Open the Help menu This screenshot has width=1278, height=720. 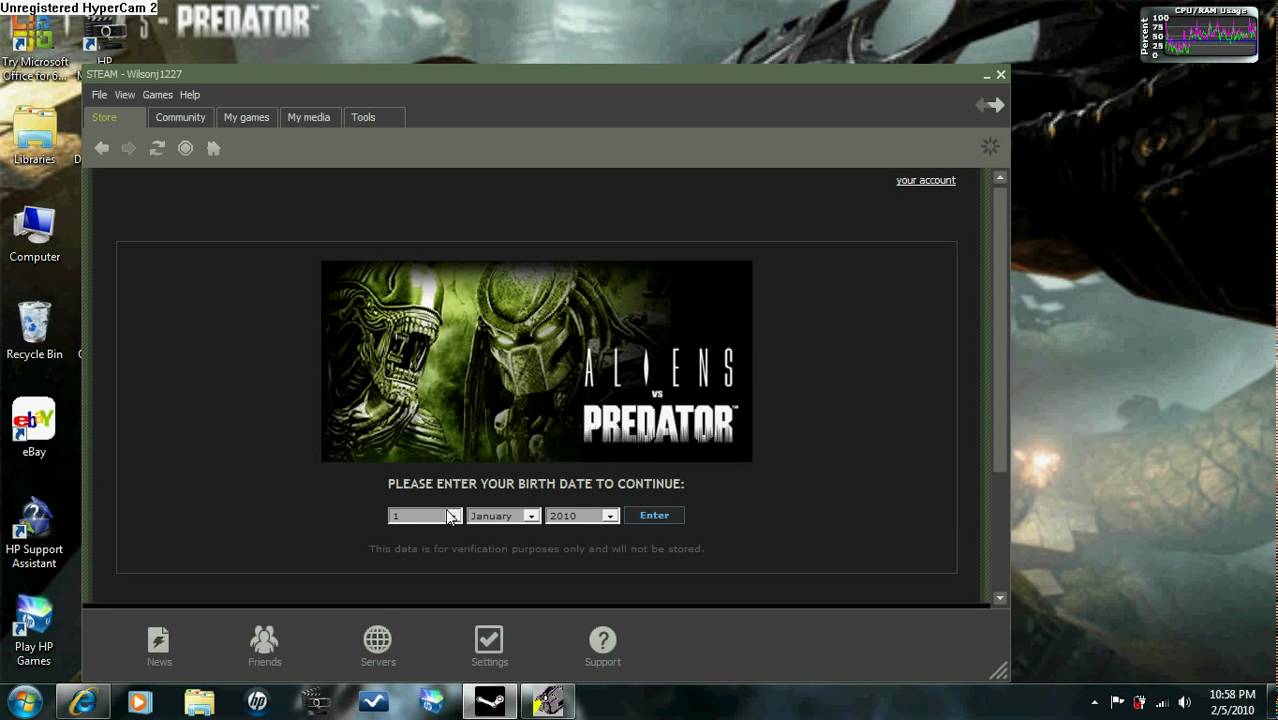190,95
